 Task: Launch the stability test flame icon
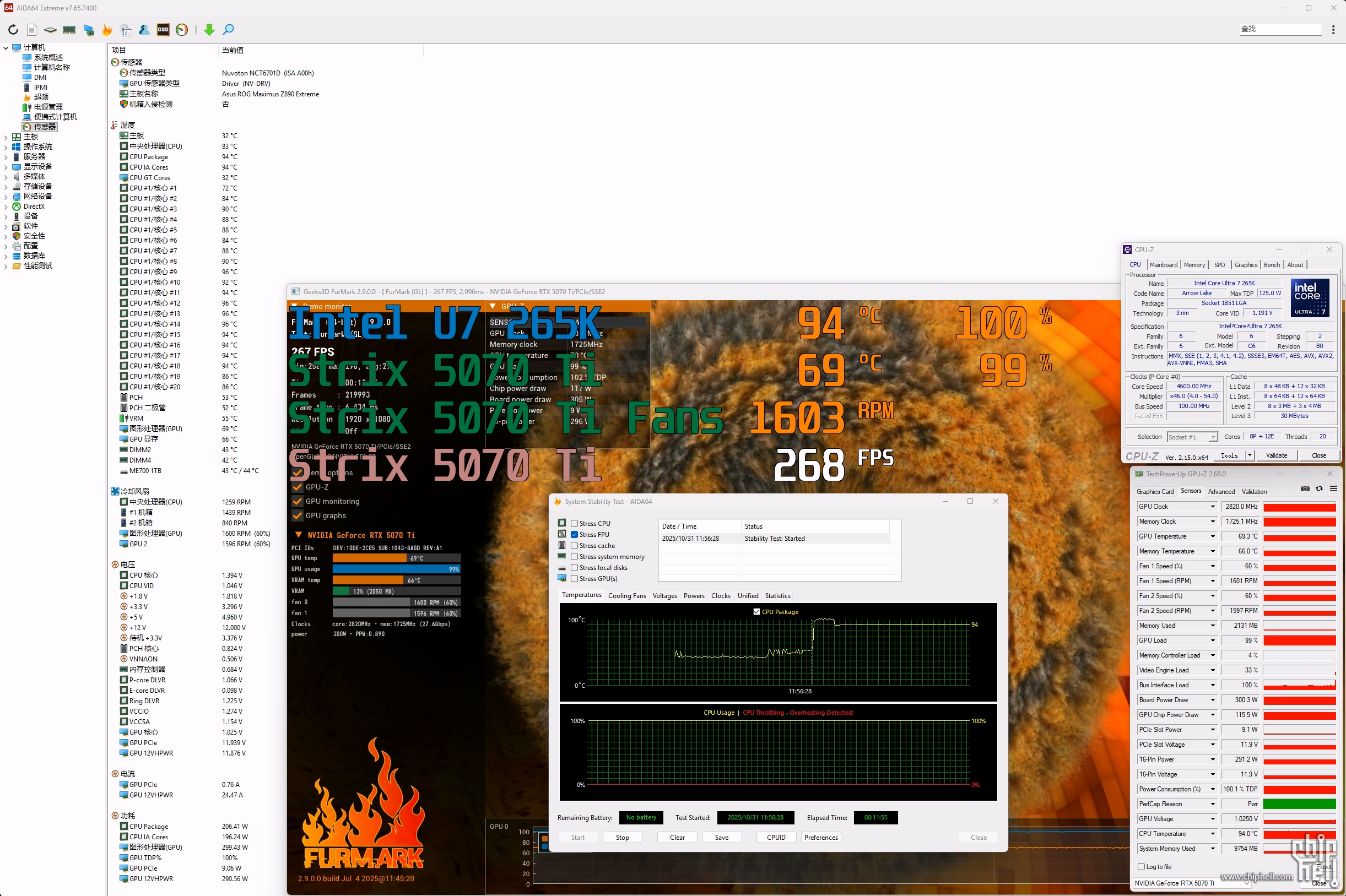107,30
